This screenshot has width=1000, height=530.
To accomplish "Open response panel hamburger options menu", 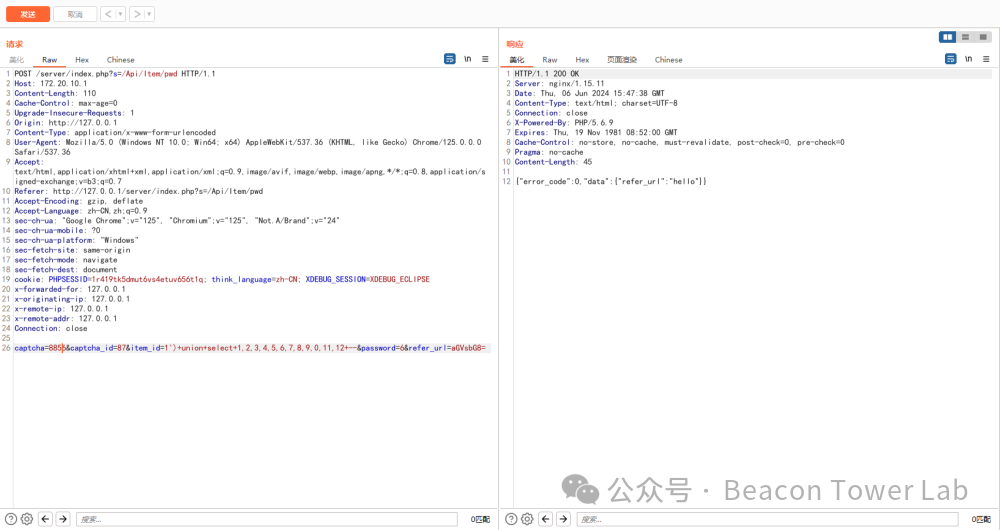I will click(x=986, y=59).
